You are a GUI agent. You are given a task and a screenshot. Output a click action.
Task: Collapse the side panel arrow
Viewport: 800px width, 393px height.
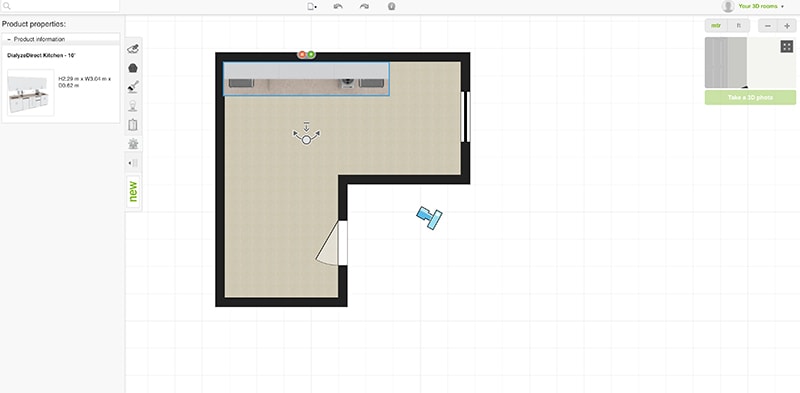[133, 163]
